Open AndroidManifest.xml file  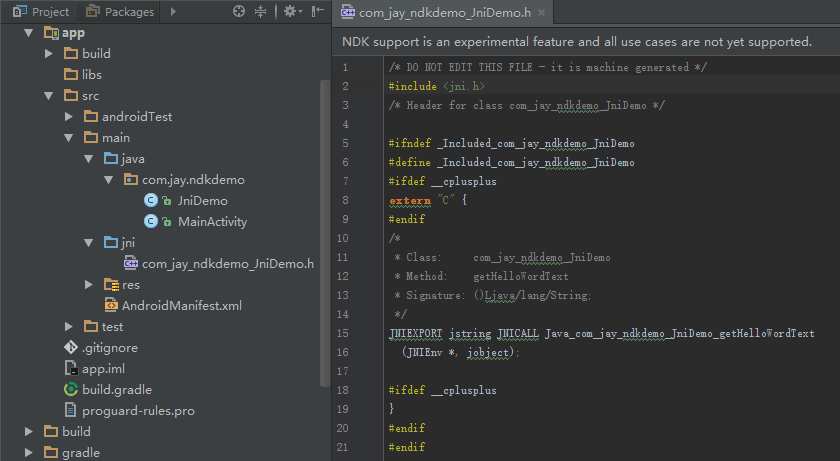(x=181, y=306)
